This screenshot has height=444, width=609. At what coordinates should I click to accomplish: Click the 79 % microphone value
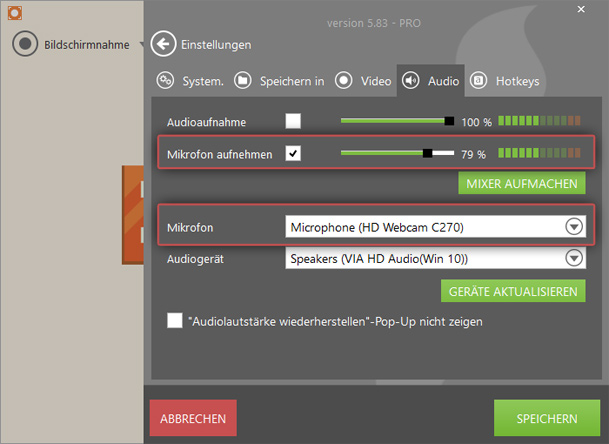click(473, 154)
